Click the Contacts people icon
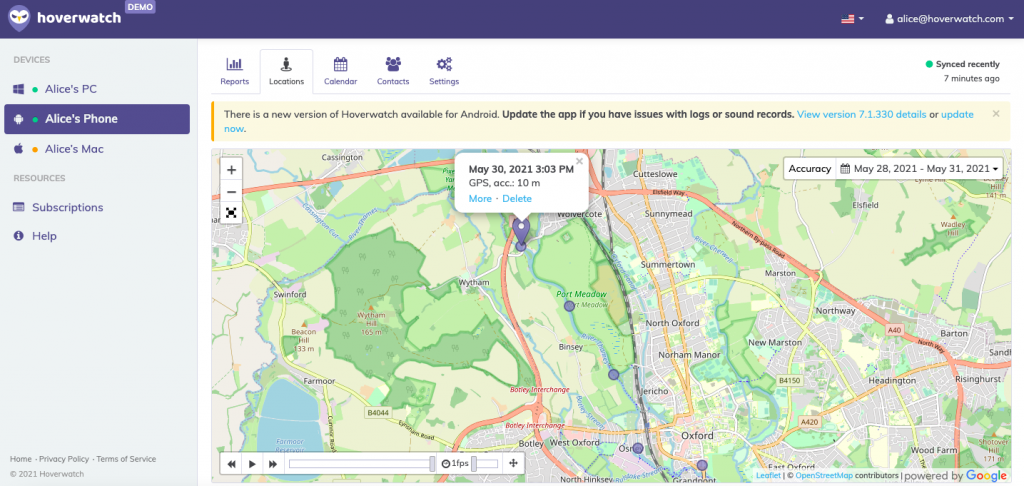The width and height of the screenshot is (1024, 486). [393, 64]
